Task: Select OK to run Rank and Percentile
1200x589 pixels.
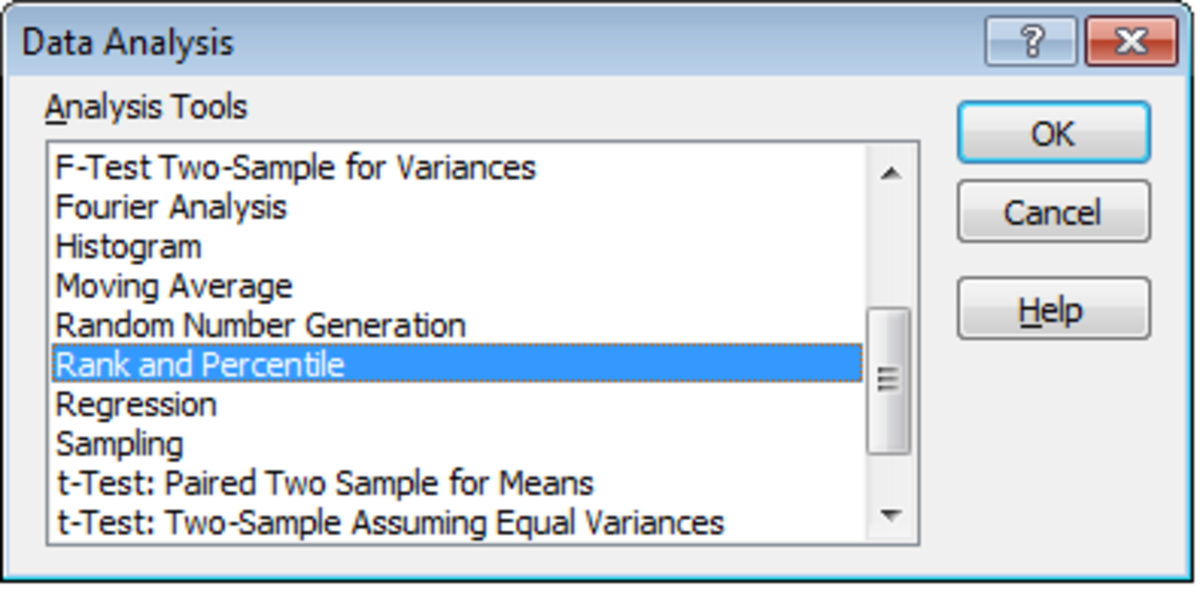Action: click(1053, 133)
